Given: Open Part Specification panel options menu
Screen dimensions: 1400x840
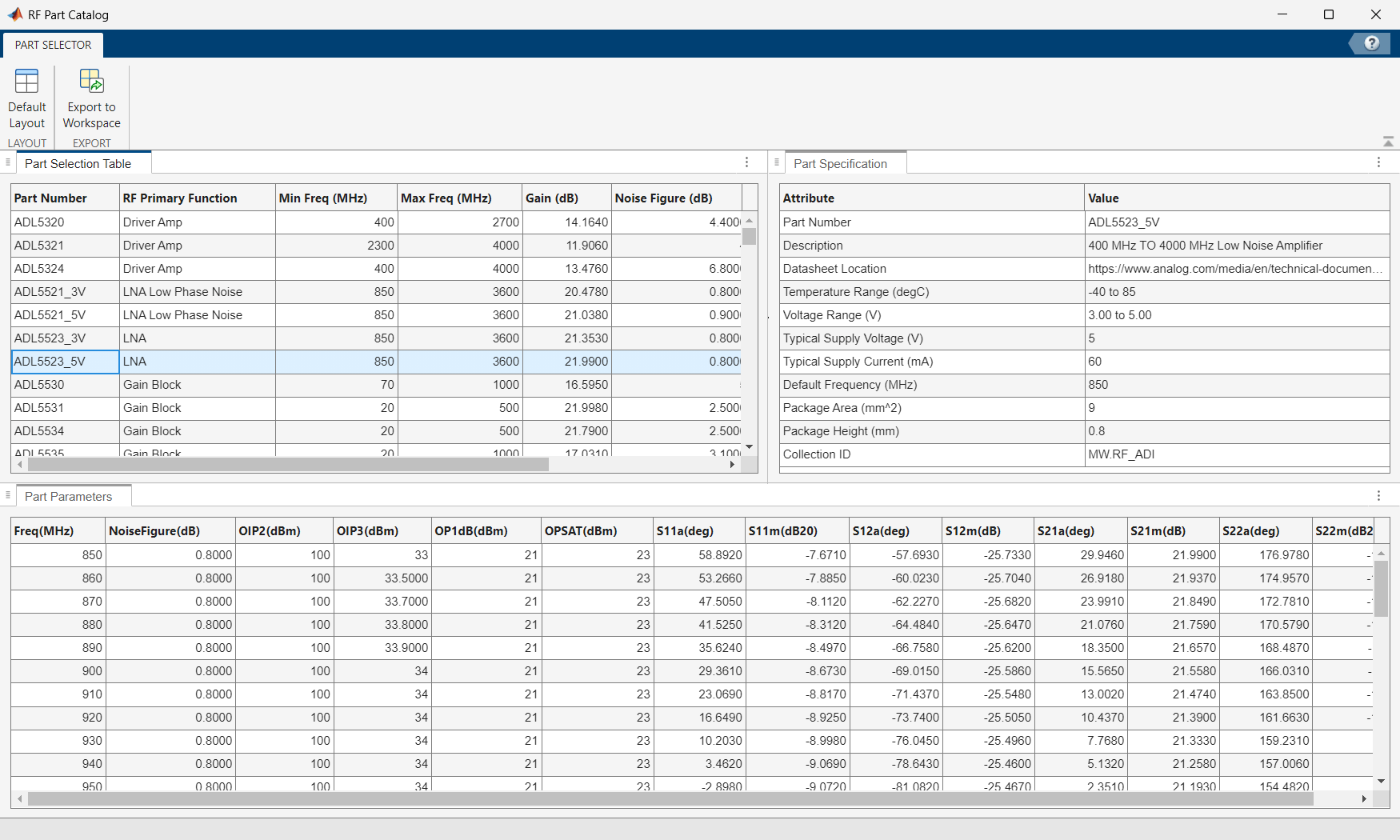Looking at the screenshot, I should 1378,162.
